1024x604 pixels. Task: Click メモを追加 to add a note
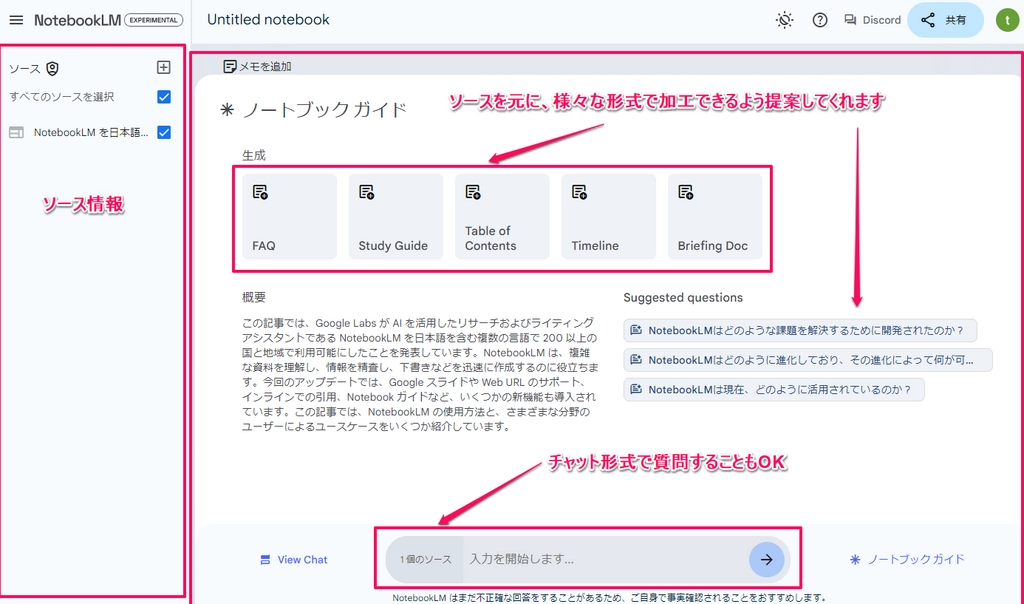pos(257,67)
